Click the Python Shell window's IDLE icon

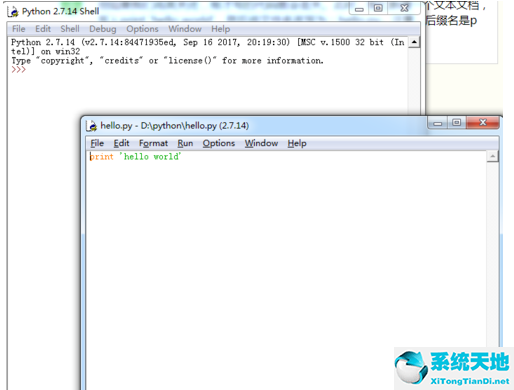[x=13, y=11]
